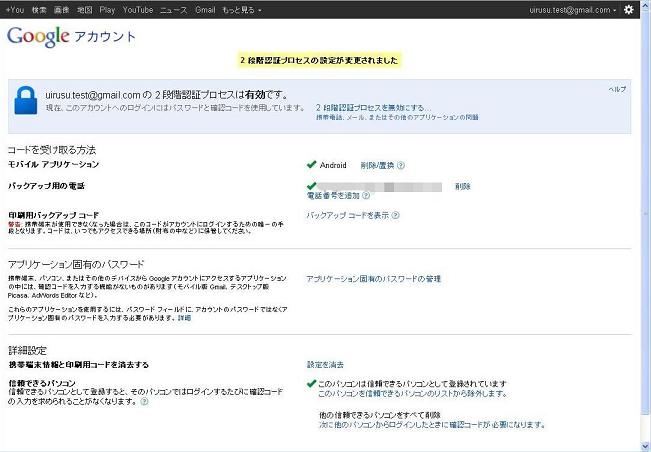
Task: Click the 印刷用バックアップ コード label
Action: (54, 215)
